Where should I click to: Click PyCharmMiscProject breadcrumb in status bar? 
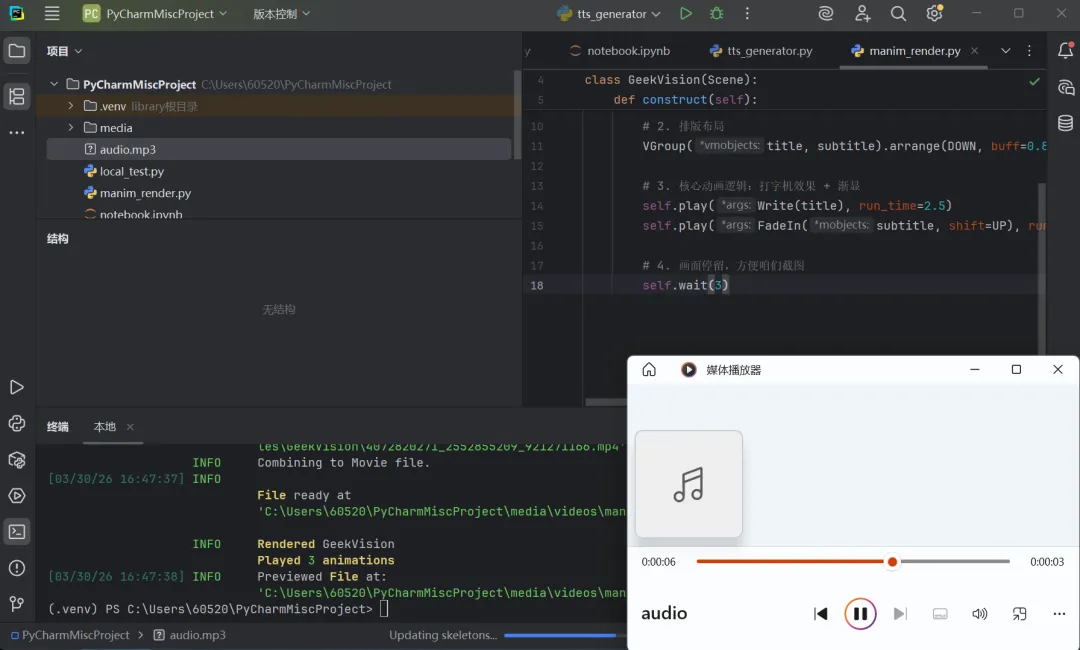70,635
